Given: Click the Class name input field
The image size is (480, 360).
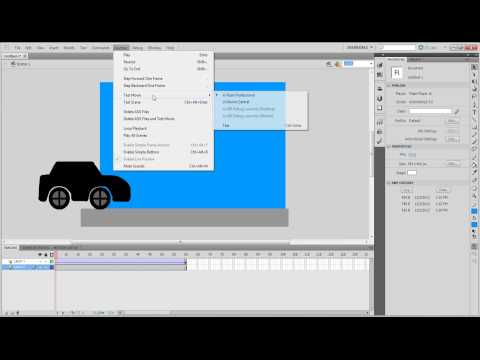Looking at the screenshot, I should coord(430,111).
